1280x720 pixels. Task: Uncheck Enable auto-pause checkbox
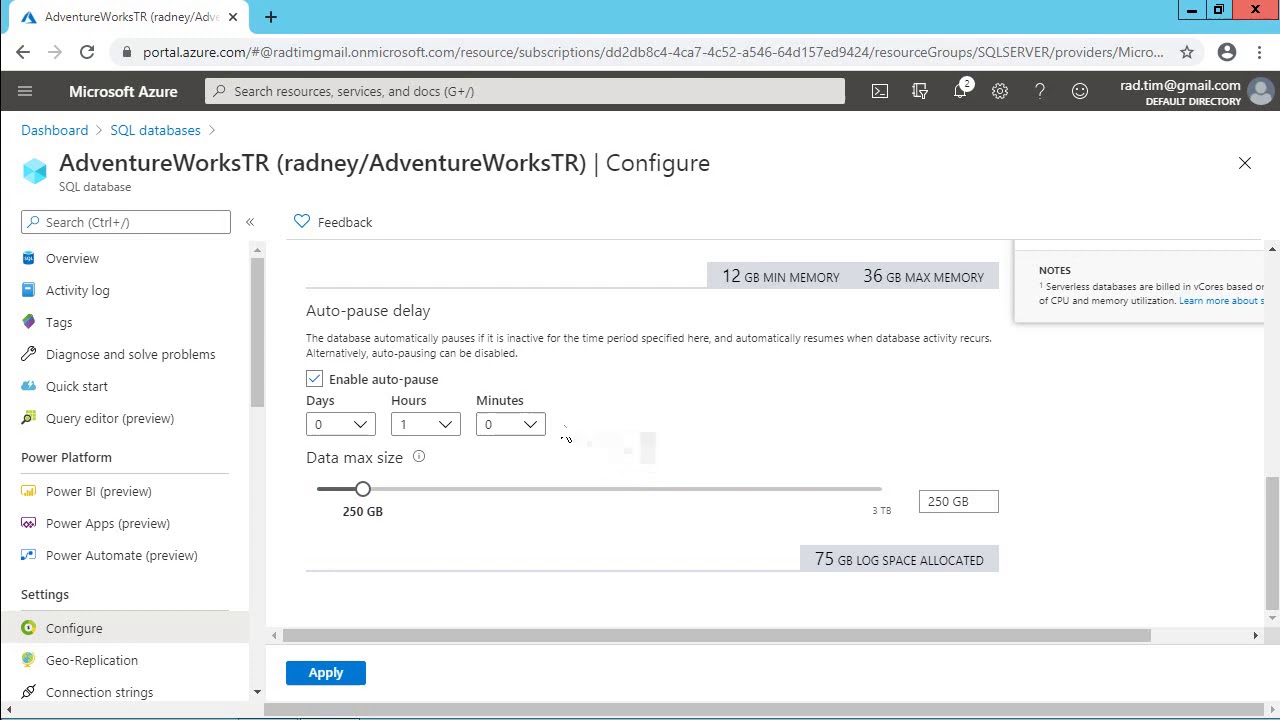315,379
